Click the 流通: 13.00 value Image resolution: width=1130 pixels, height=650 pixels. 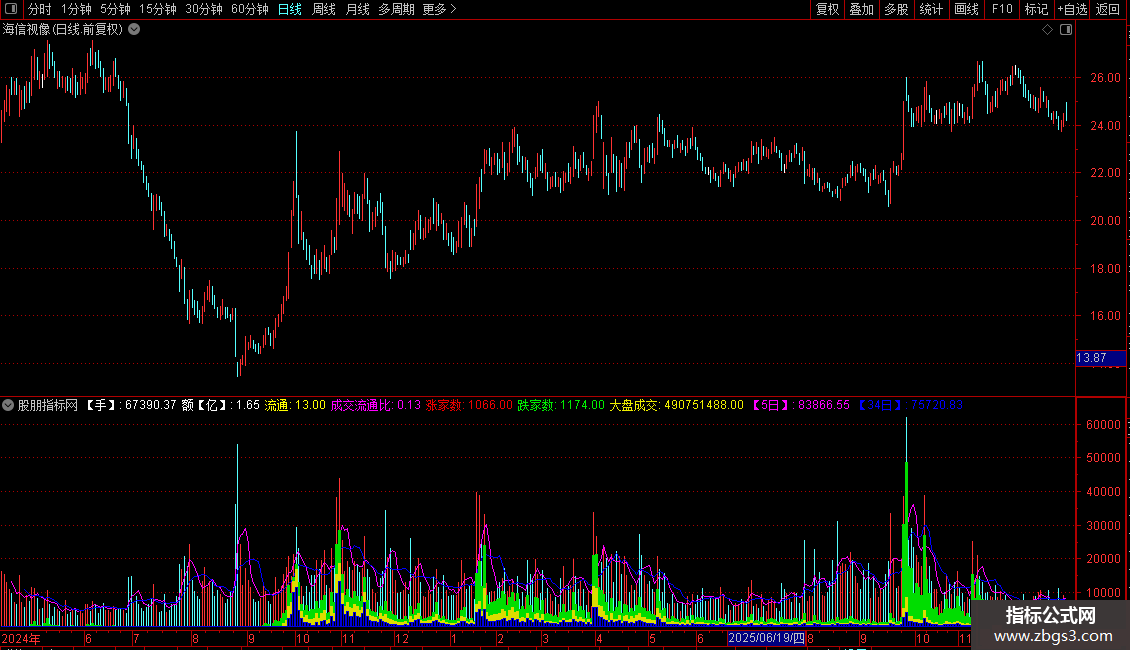point(295,406)
